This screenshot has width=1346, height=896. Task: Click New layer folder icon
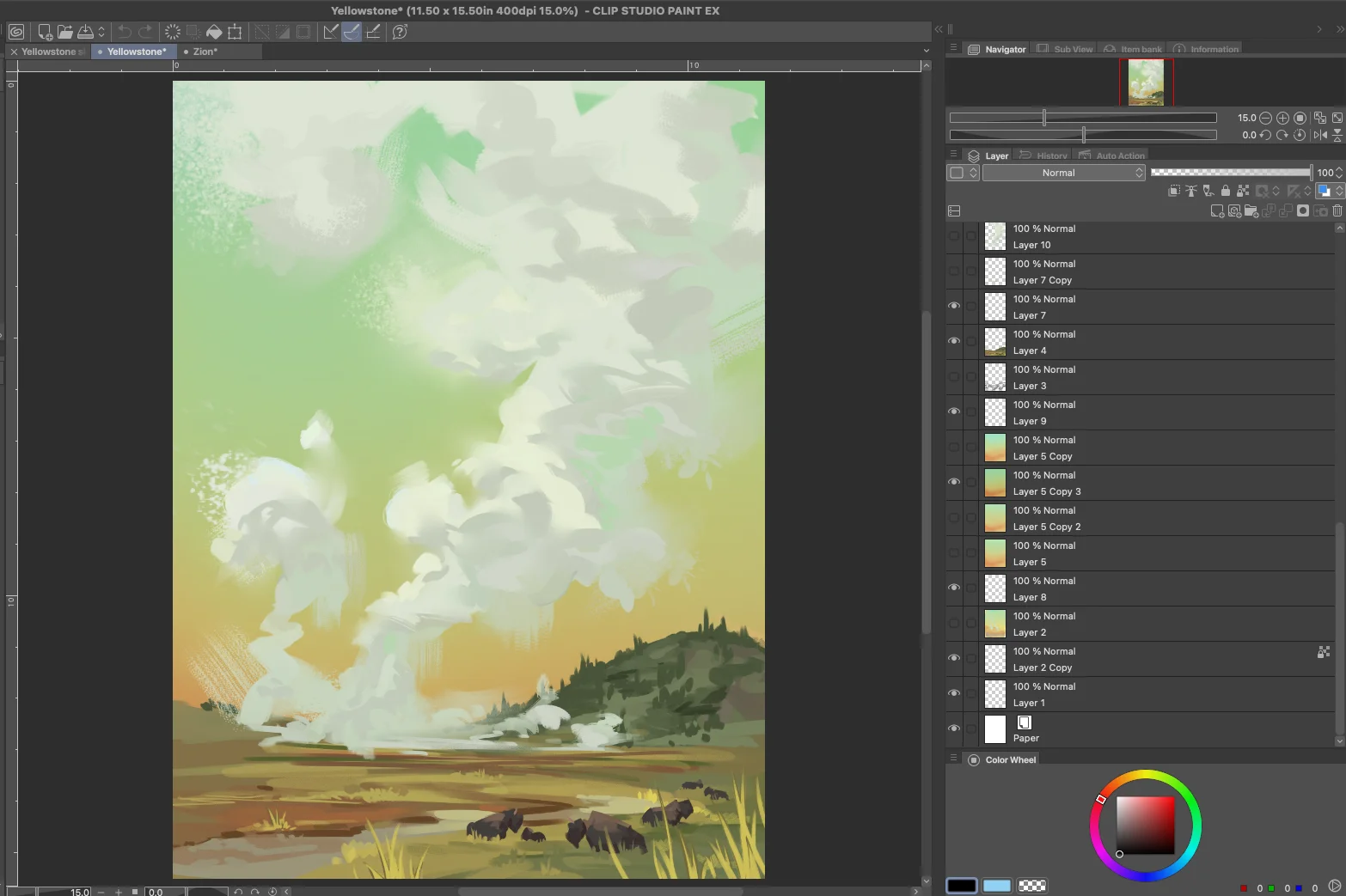click(1251, 210)
